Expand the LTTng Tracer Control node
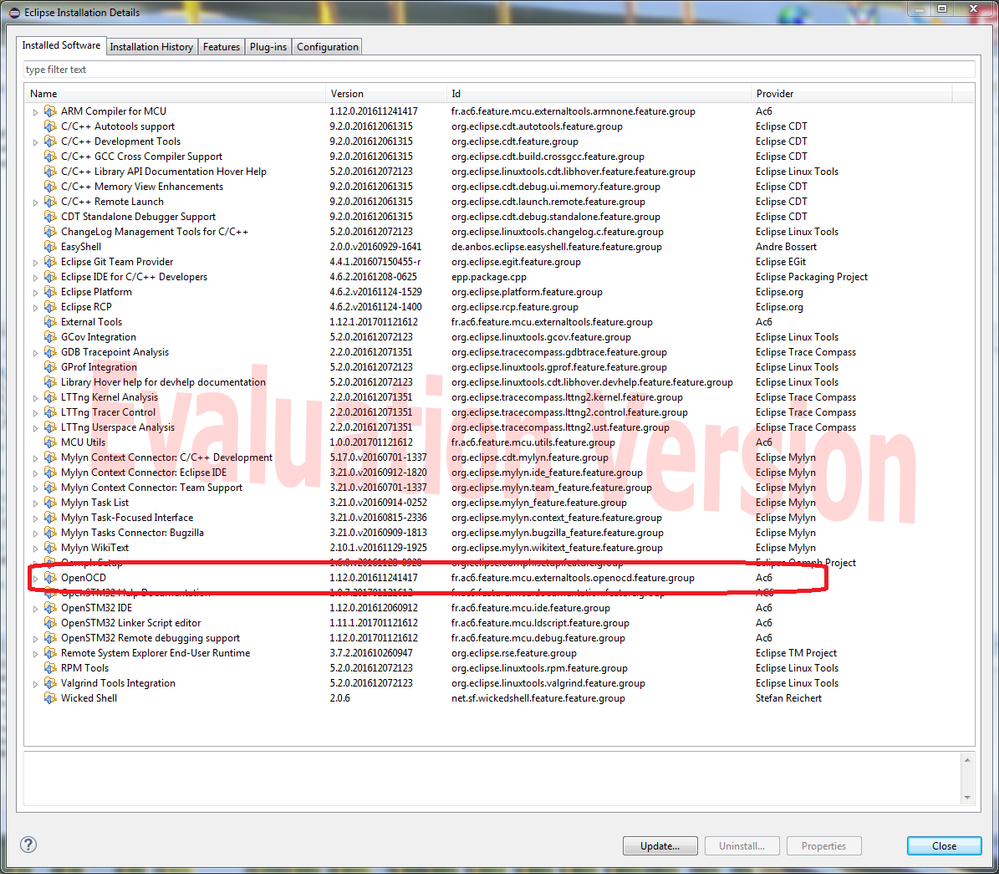Viewport: 999px width, 874px height. pos(36,413)
